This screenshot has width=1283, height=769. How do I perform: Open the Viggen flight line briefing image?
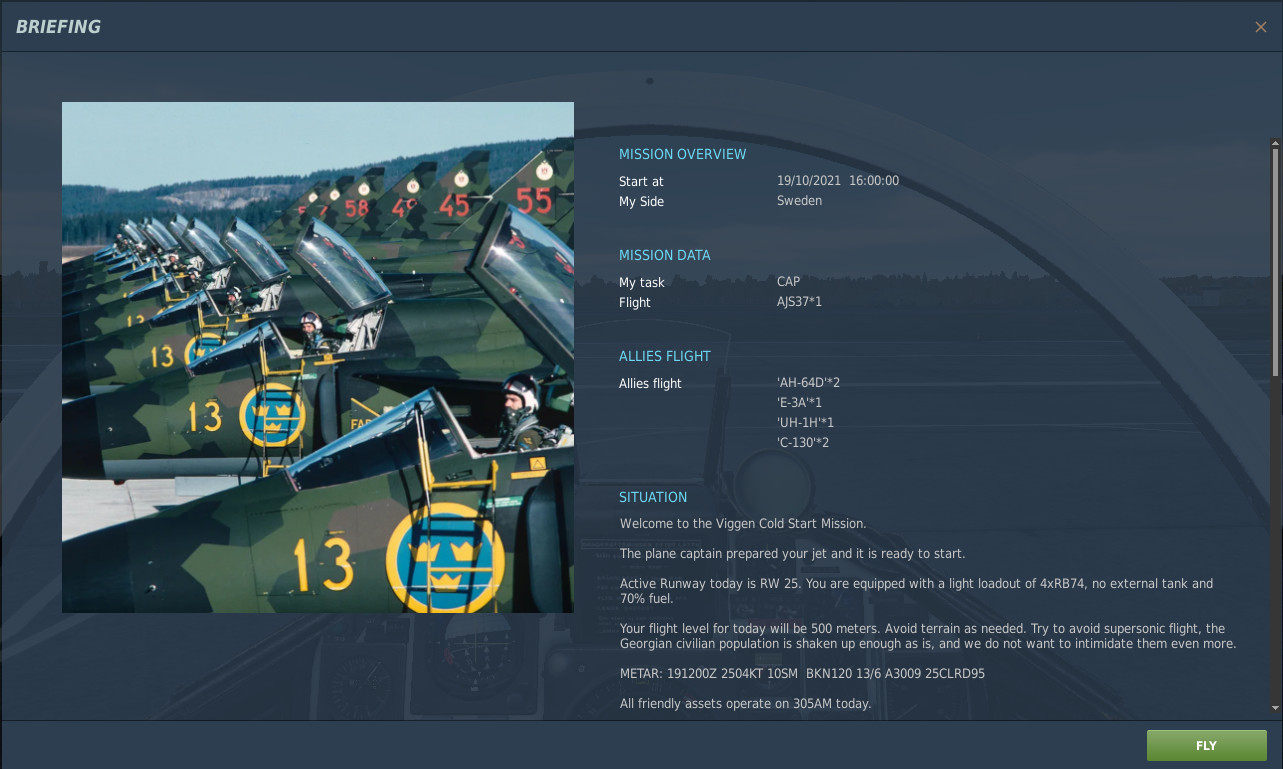coord(318,357)
